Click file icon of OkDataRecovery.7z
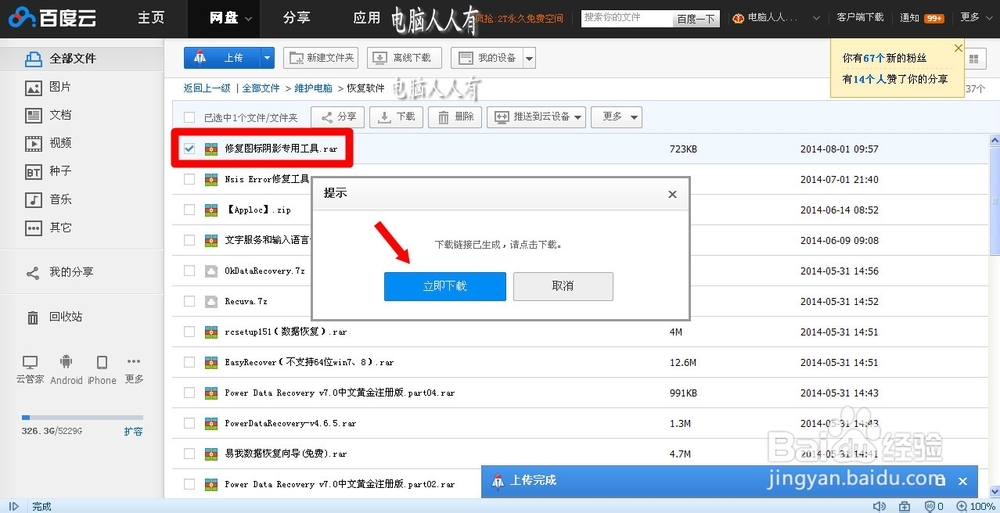Screen dimensions: 1000x513 (x=211, y=271)
